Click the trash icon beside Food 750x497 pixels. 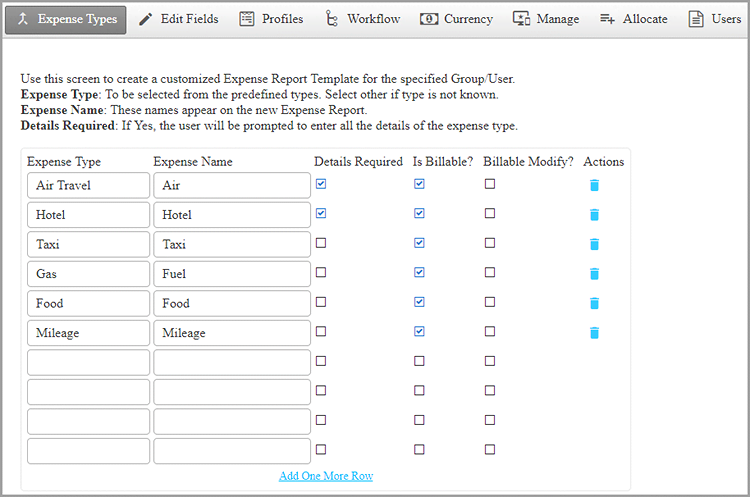[x=594, y=303]
